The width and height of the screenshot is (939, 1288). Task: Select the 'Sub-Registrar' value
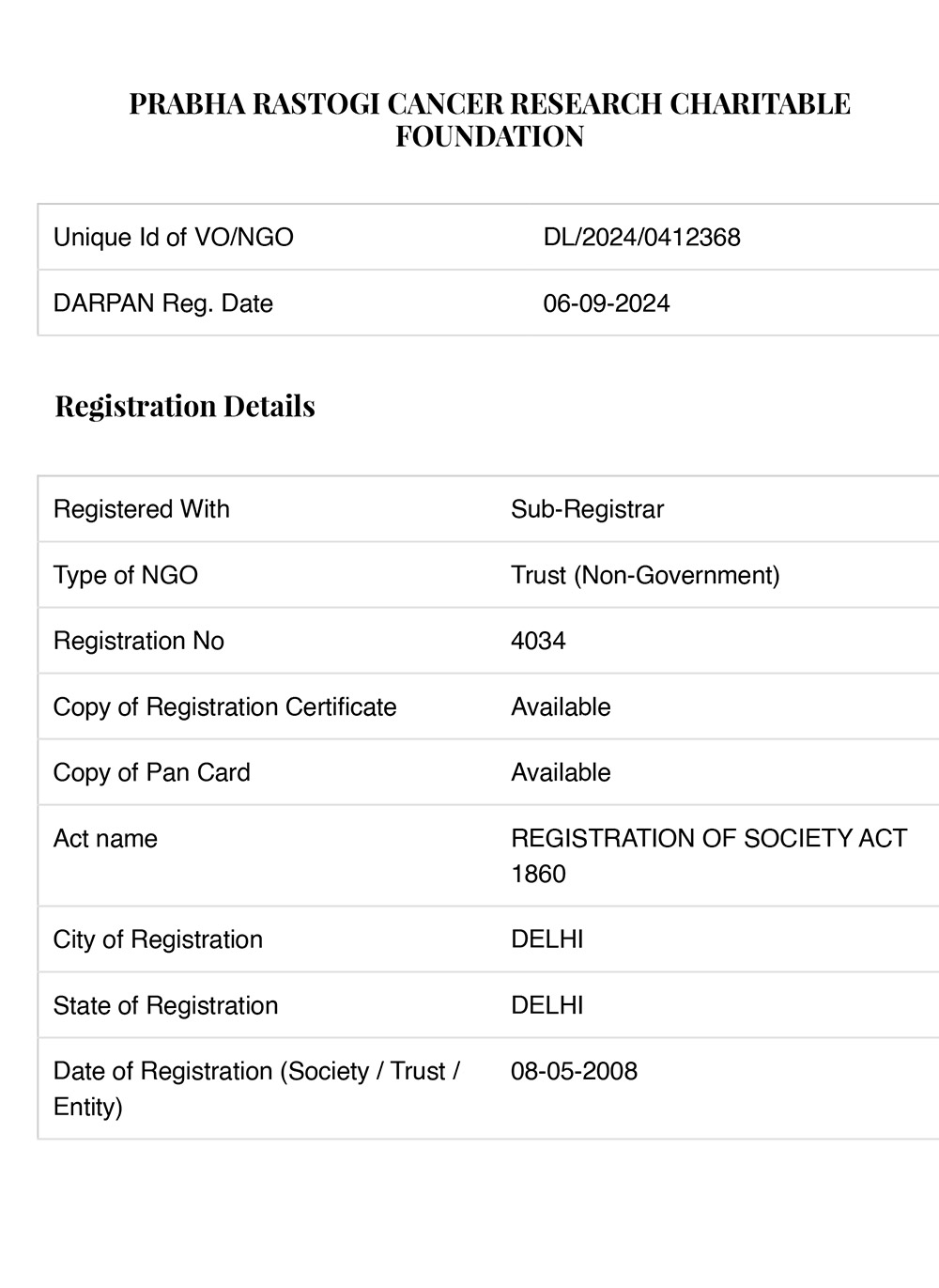587,509
